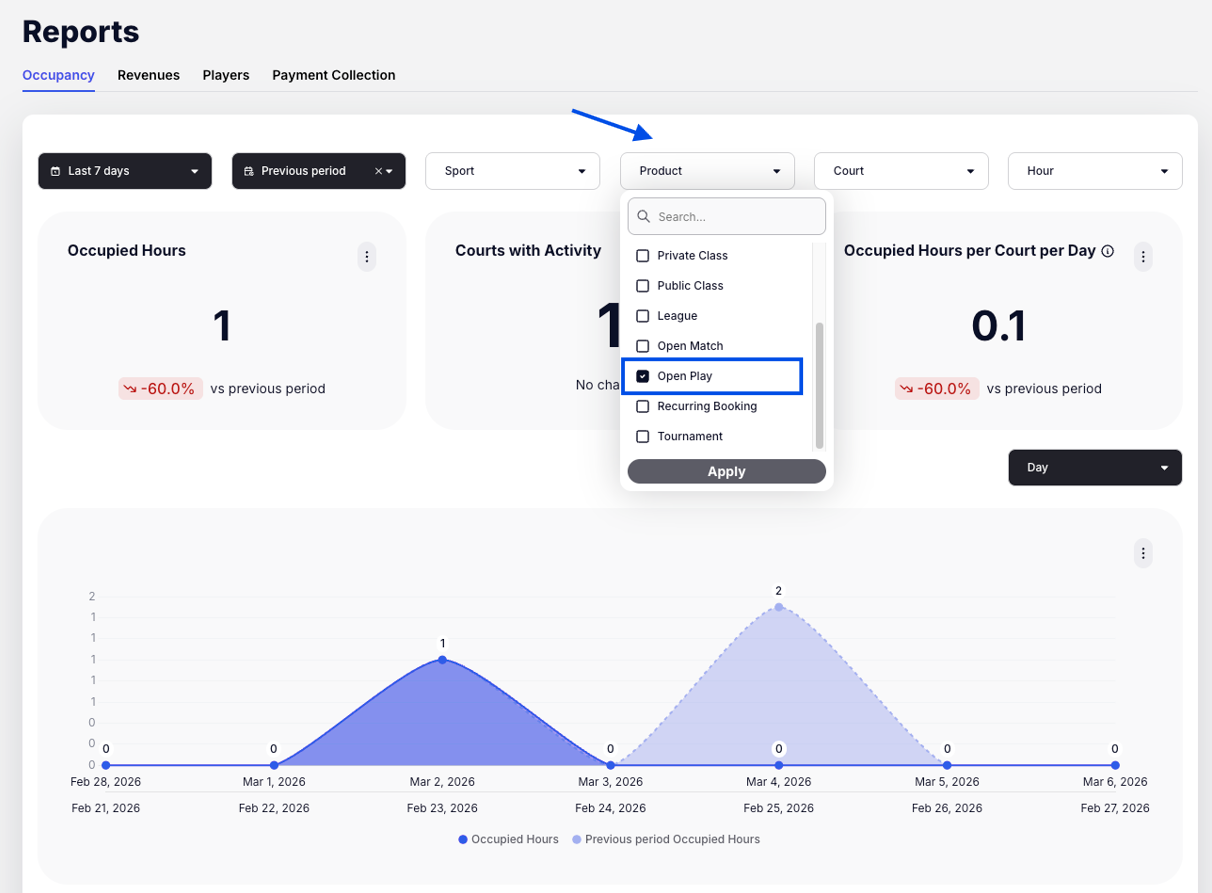
Task: Focus the Search field in Product dropdown
Action: coord(736,216)
